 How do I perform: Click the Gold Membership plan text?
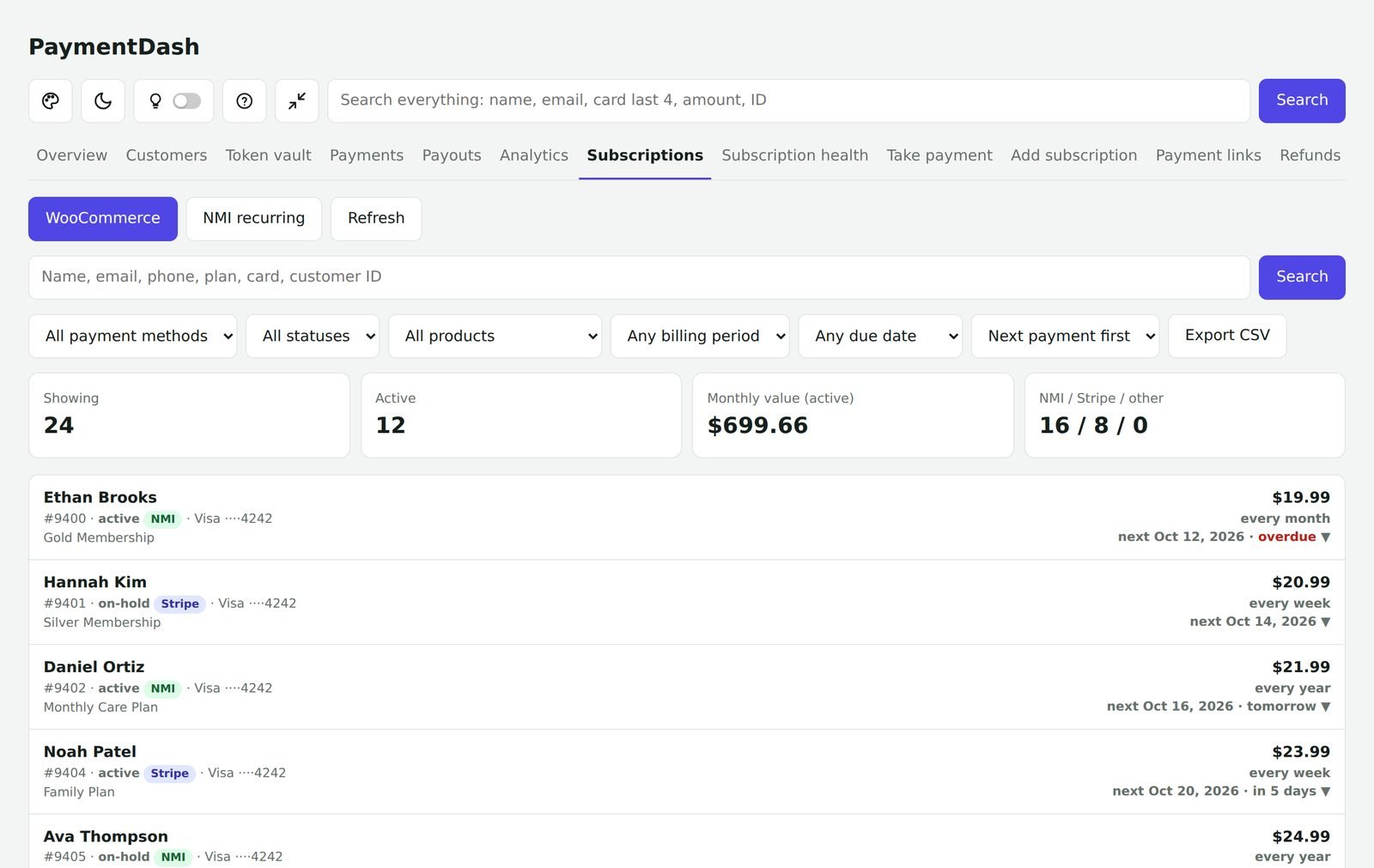(100, 538)
